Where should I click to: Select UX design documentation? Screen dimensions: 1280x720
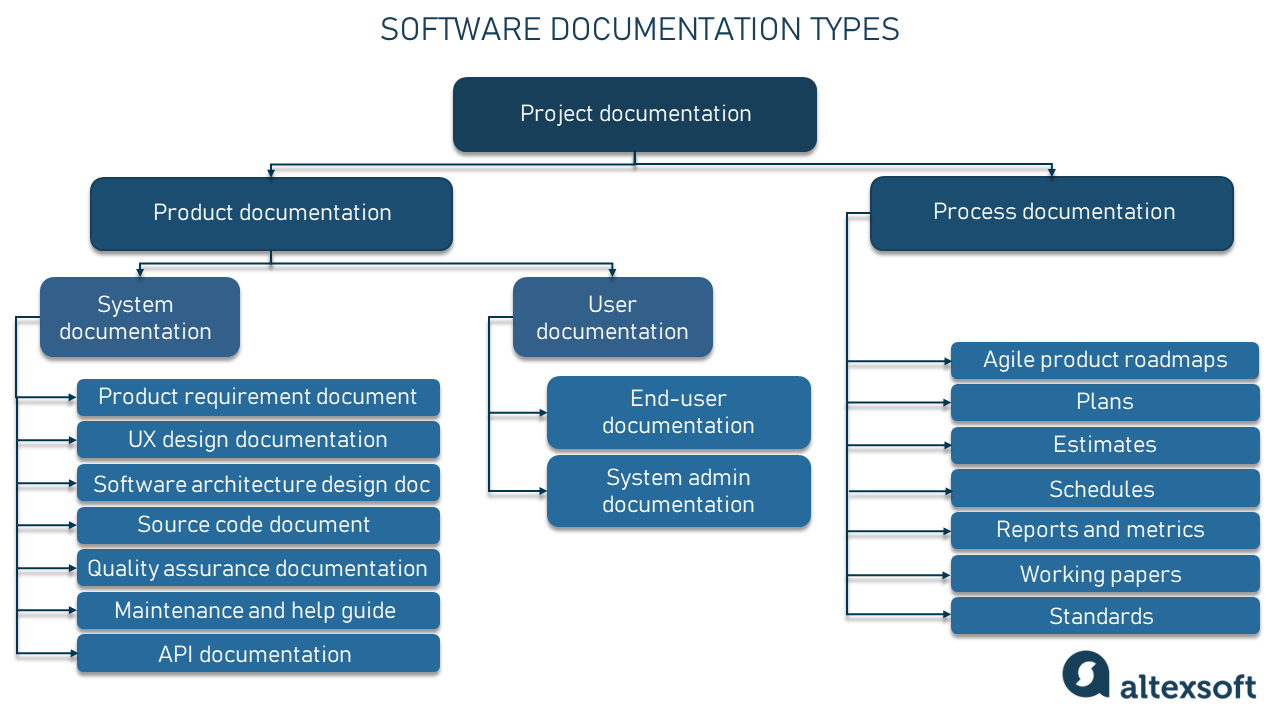(x=257, y=440)
